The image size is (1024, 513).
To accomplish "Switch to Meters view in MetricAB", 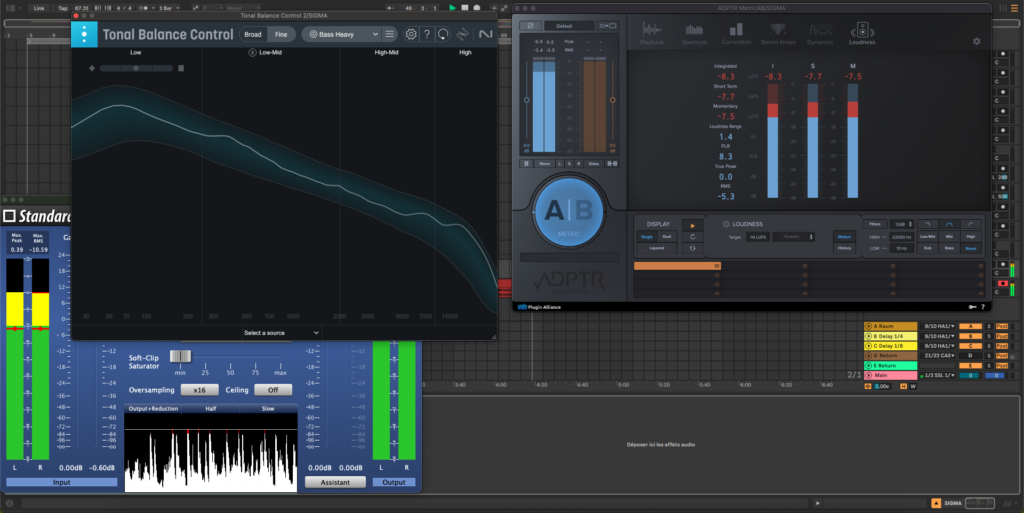I will pyautogui.click(x=844, y=237).
